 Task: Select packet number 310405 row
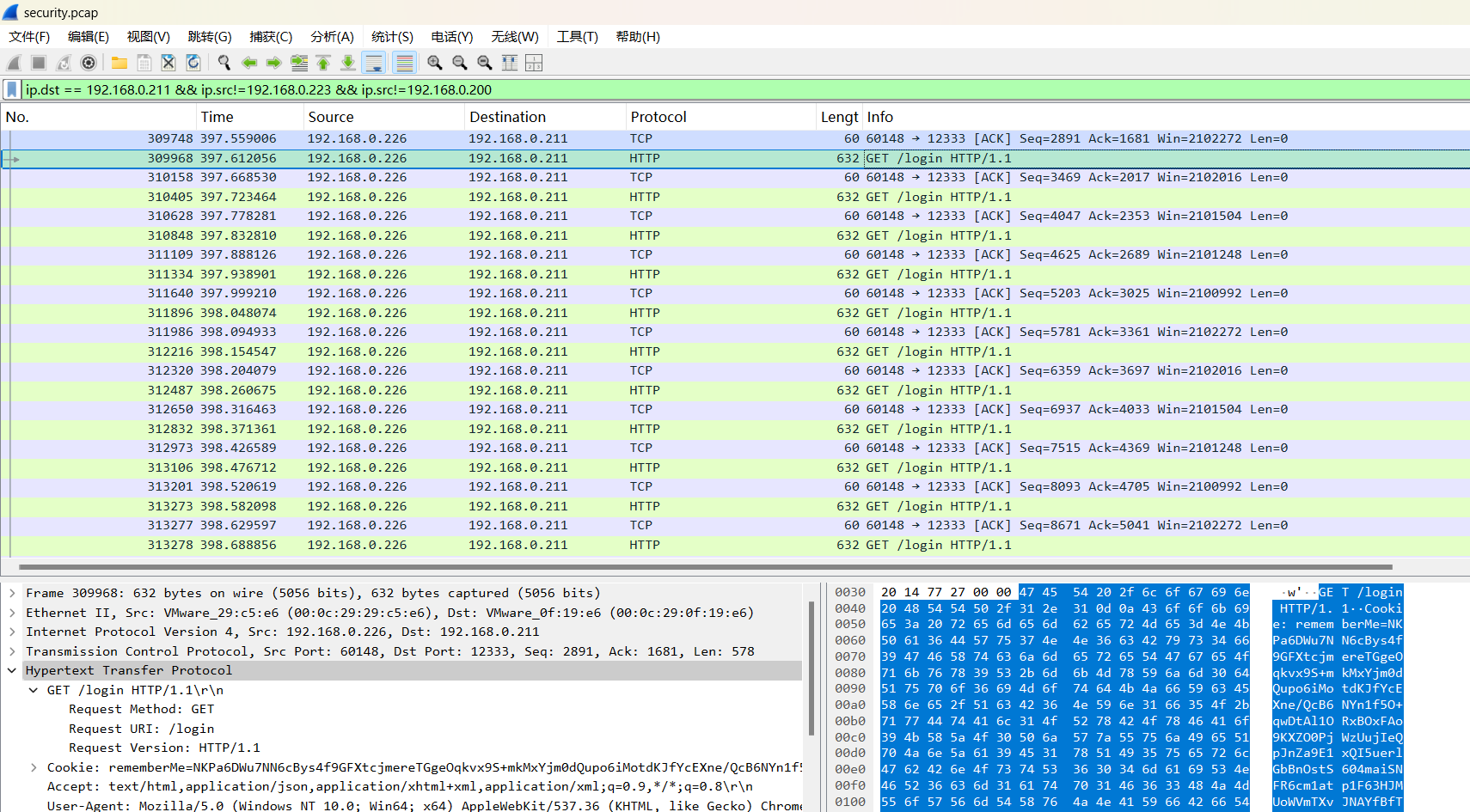click(735, 197)
